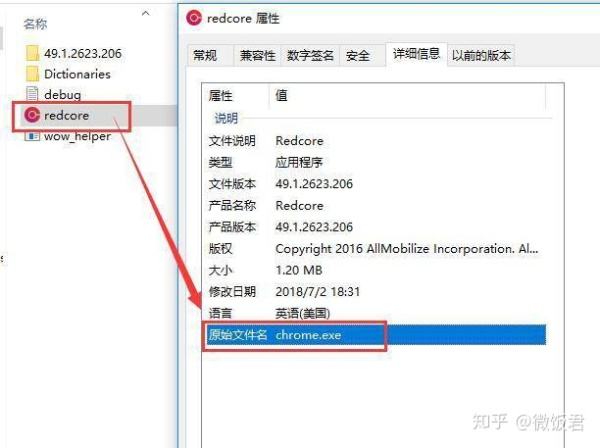Select the 版权 Copyright 2016 row
600x448 pixels.
377,249
